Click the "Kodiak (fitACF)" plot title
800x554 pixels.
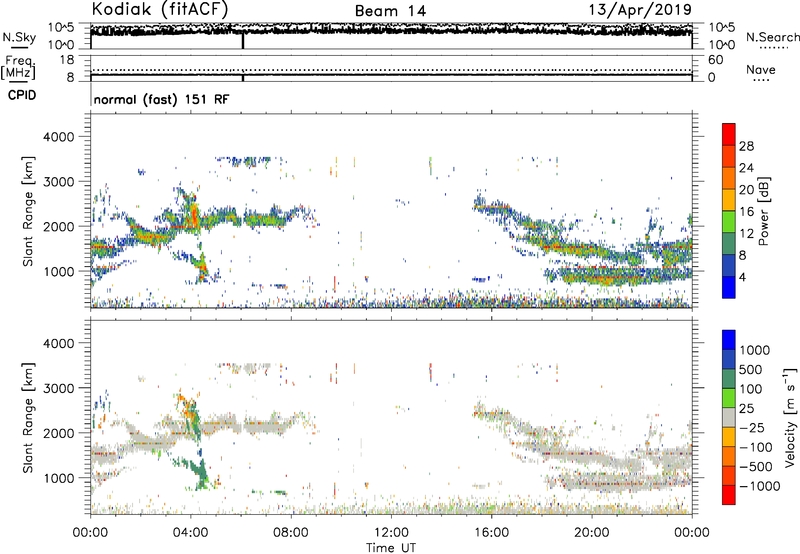click(160, 10)
